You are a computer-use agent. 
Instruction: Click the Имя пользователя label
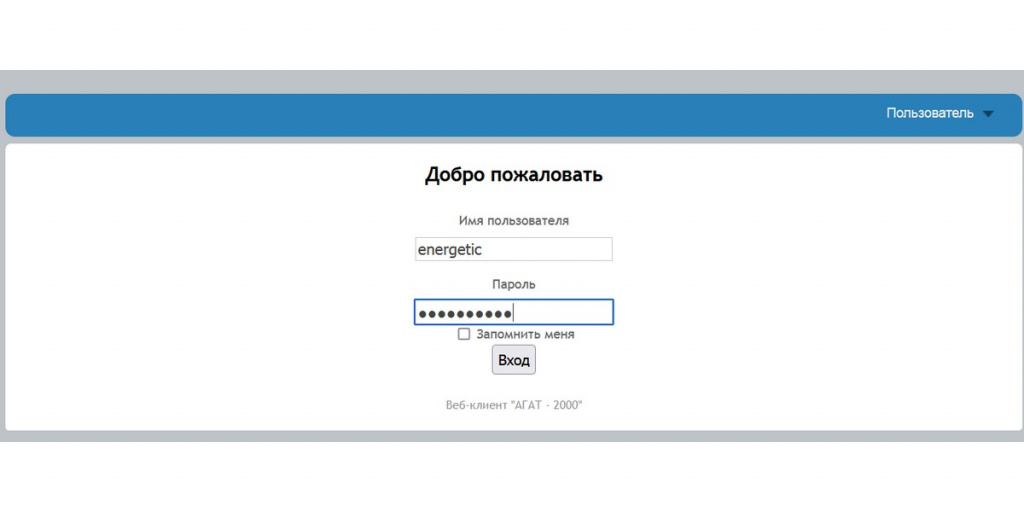tap(513, 220)
